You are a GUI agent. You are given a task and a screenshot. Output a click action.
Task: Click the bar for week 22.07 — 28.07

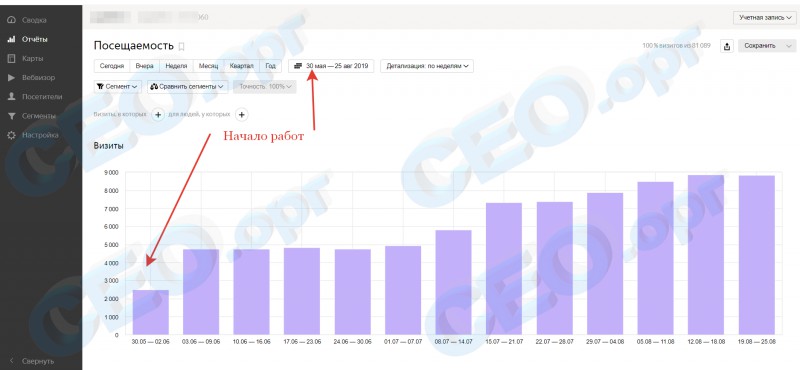coord(555,268)
